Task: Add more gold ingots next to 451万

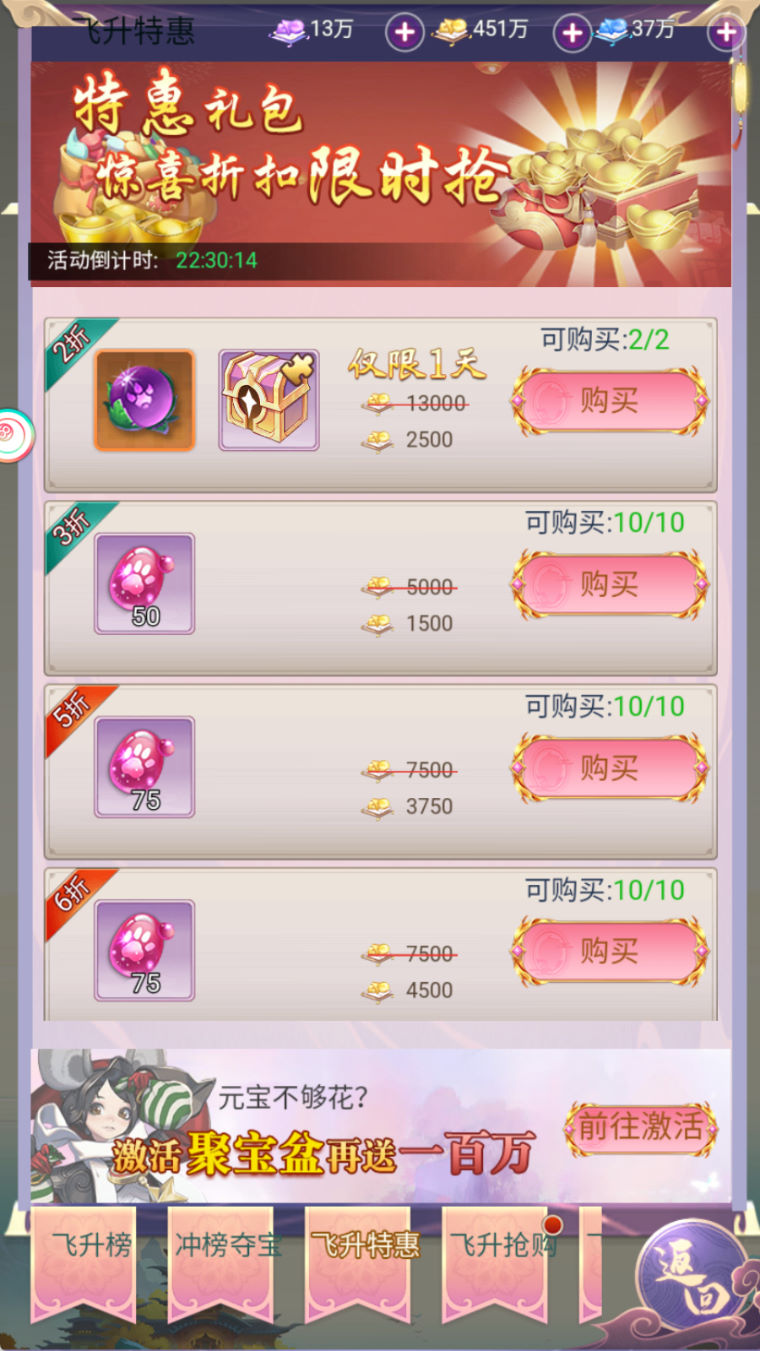Action: click(x=572, y=33)
